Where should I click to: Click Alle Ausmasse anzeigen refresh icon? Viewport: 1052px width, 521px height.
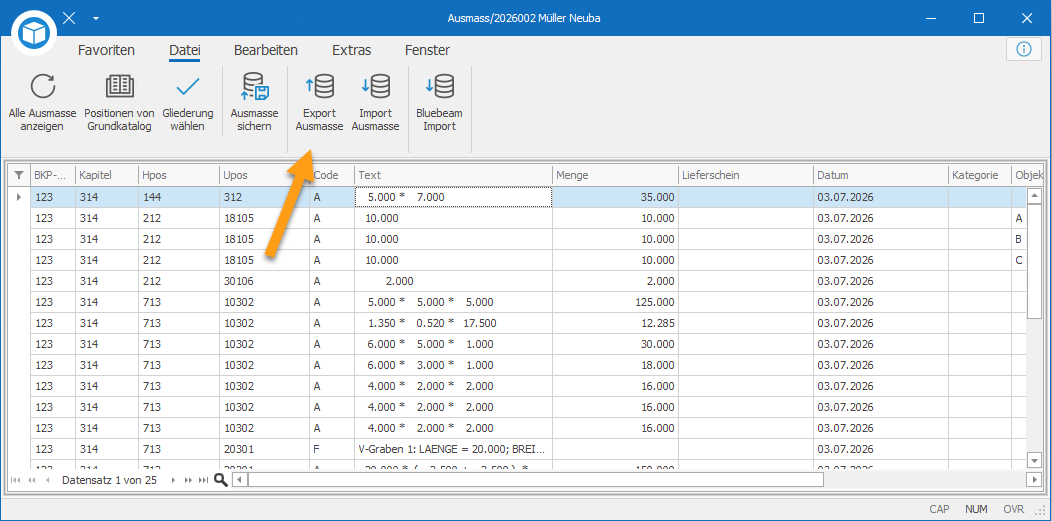(43, 87)
